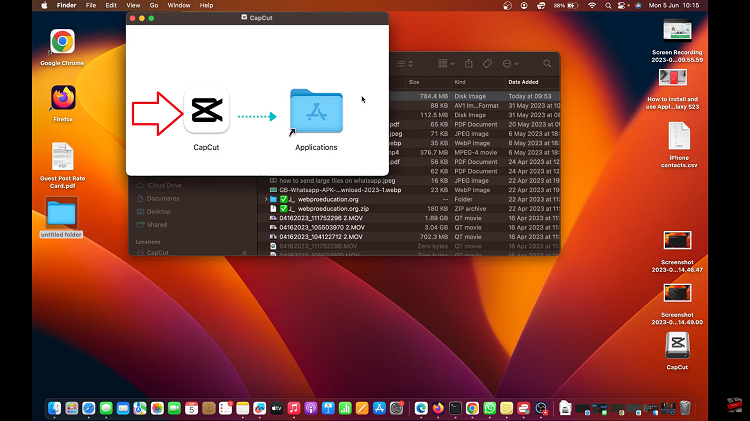Open the search icon in Finder toolbar
750x421 pixels.
[547, 64]
